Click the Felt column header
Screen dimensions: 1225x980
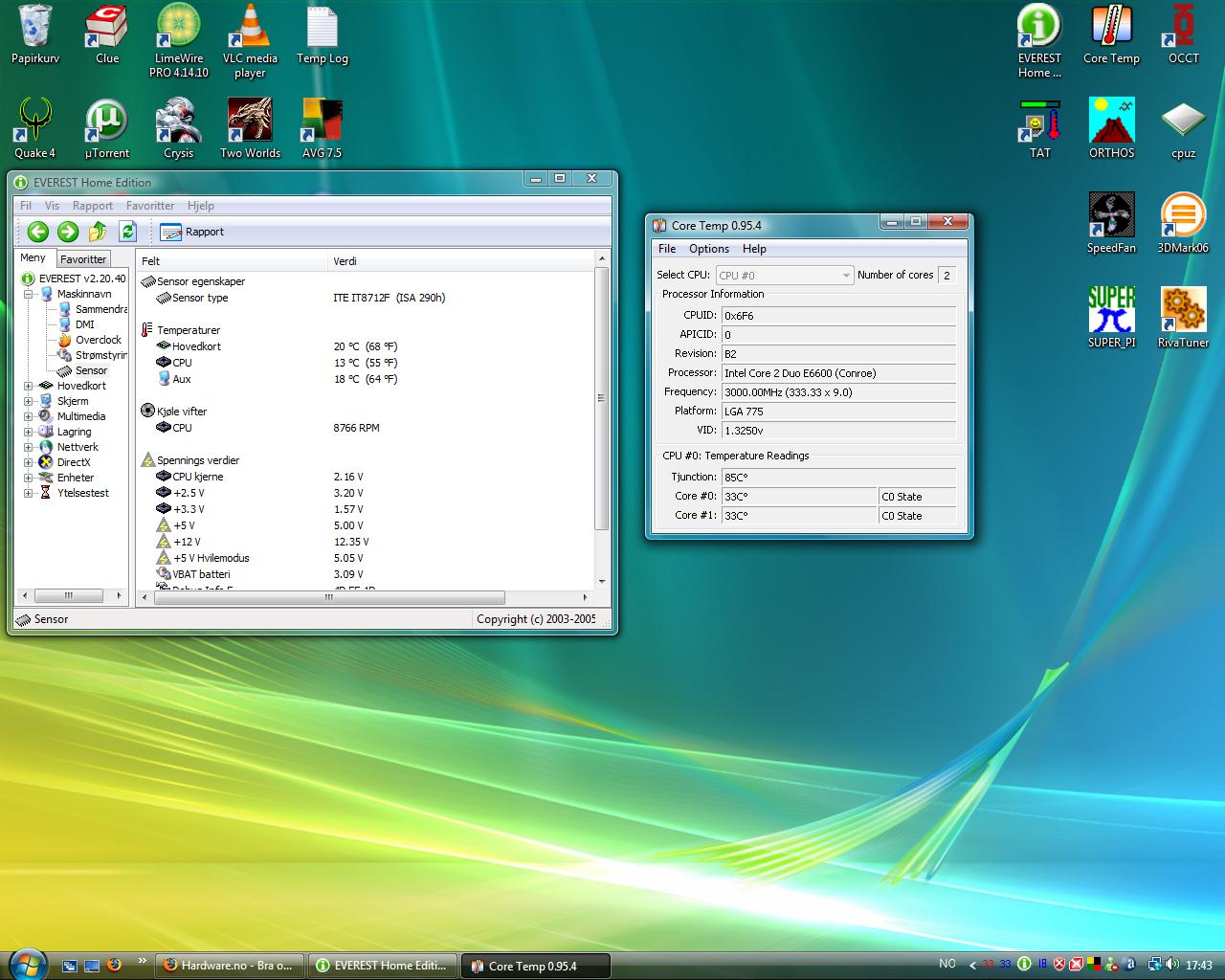232,261
